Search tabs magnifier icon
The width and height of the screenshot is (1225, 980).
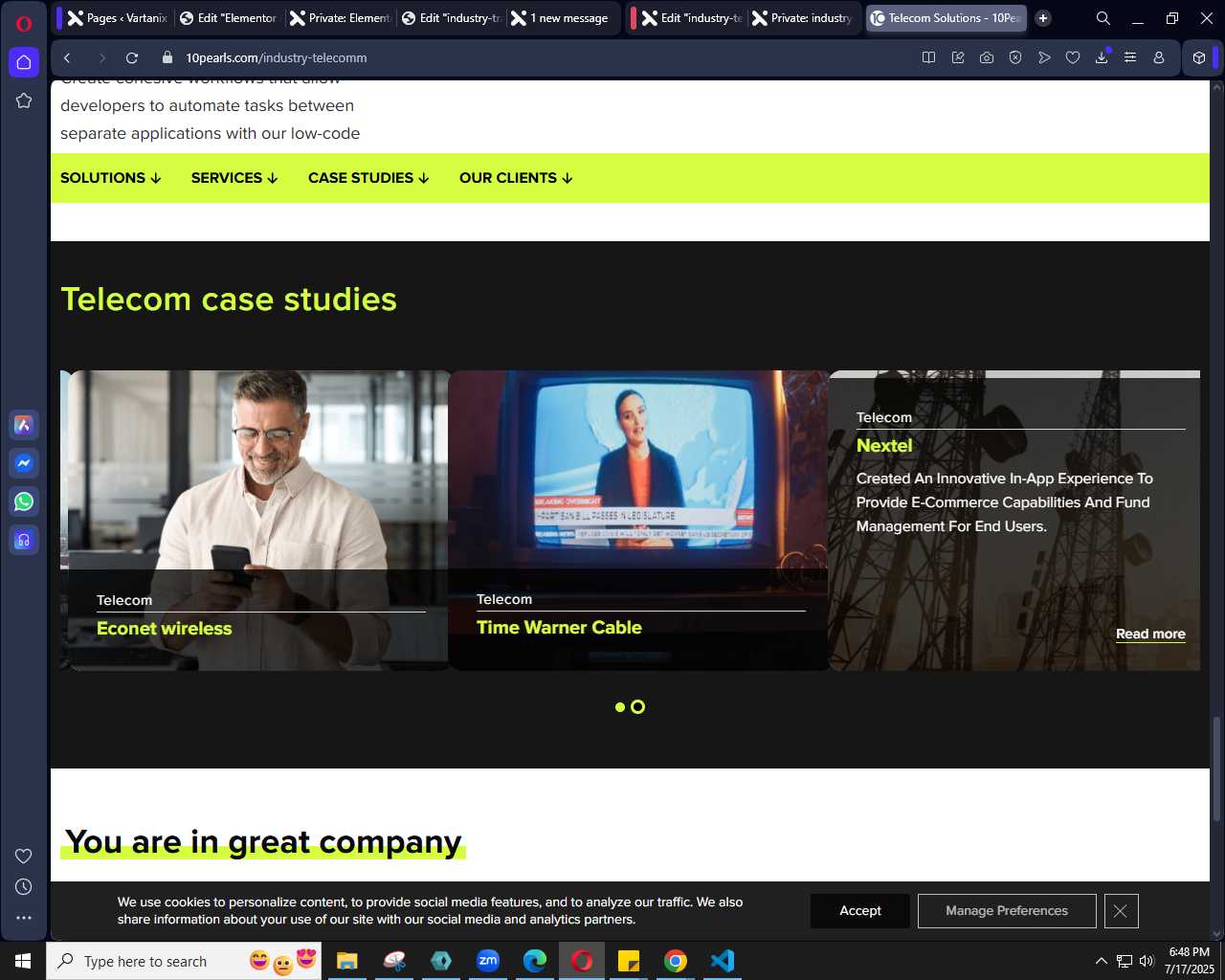pyautogui.click(x=1103, y=18)
